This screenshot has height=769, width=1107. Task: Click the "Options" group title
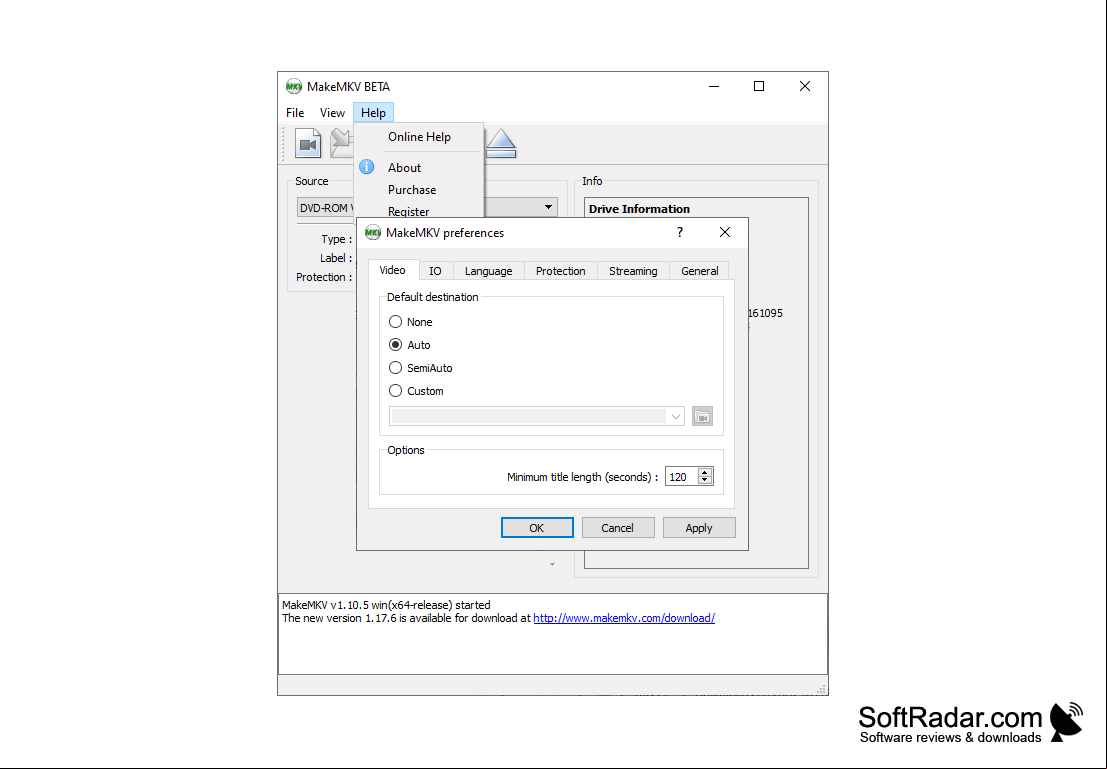coord(406,450)
